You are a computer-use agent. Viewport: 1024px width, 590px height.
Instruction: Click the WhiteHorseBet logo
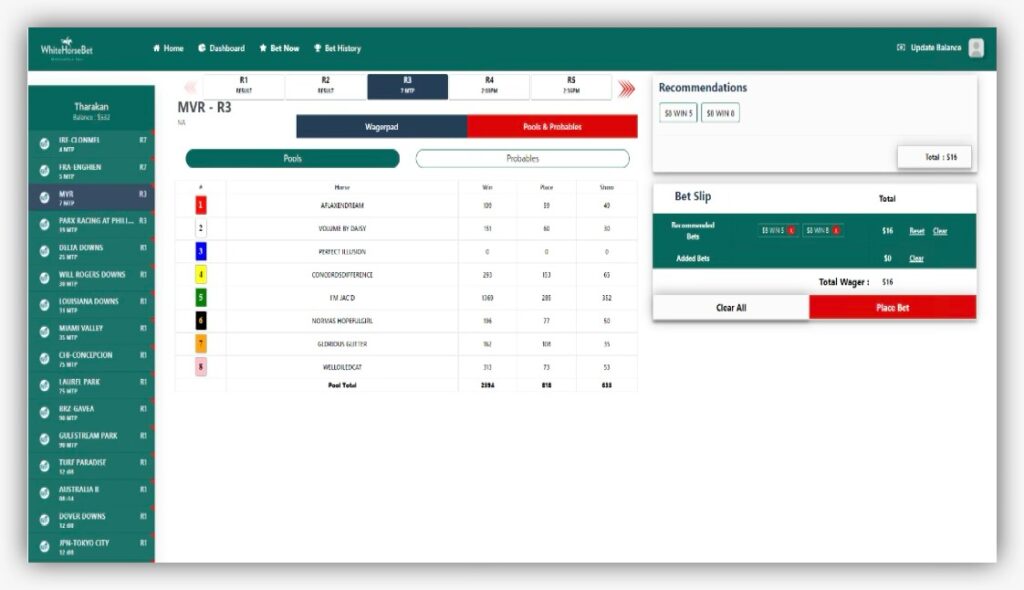pos(66,48)
